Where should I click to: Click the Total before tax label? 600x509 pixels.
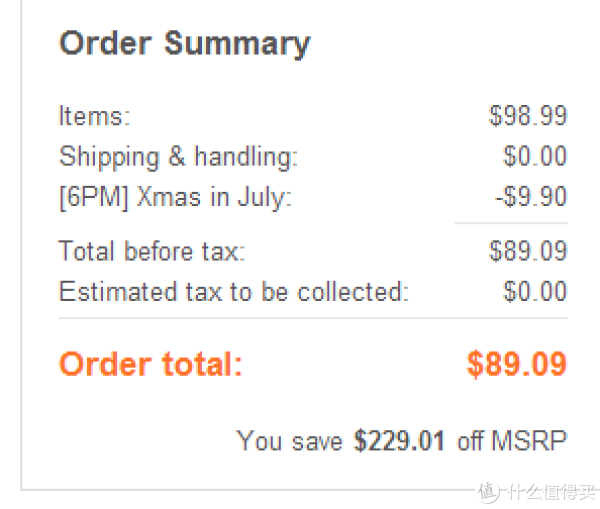coord(152,251)
